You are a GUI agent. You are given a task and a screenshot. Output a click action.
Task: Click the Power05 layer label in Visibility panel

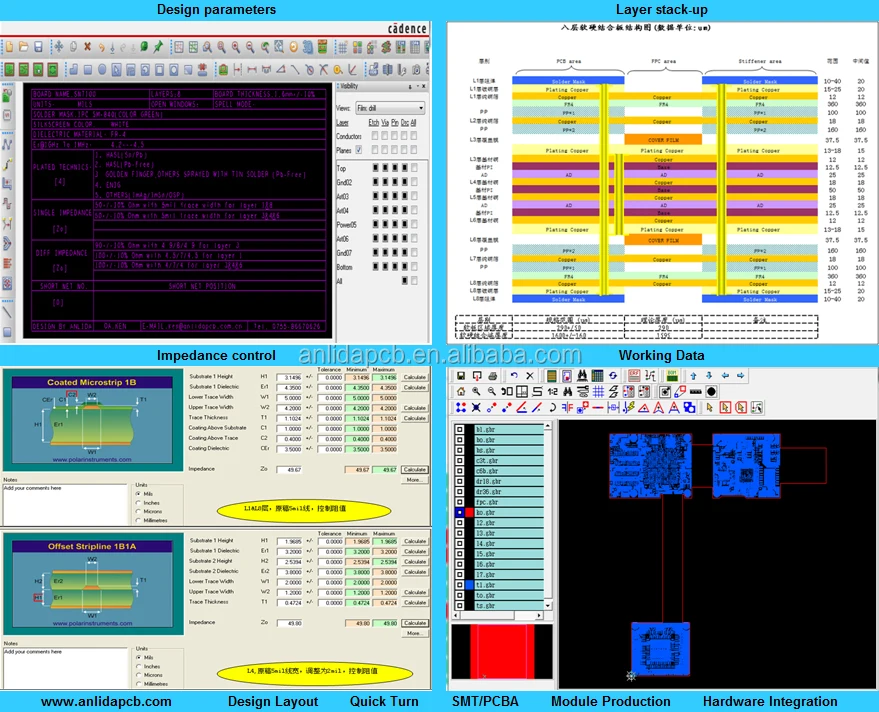pyautogui.click(x=346, y=225)
